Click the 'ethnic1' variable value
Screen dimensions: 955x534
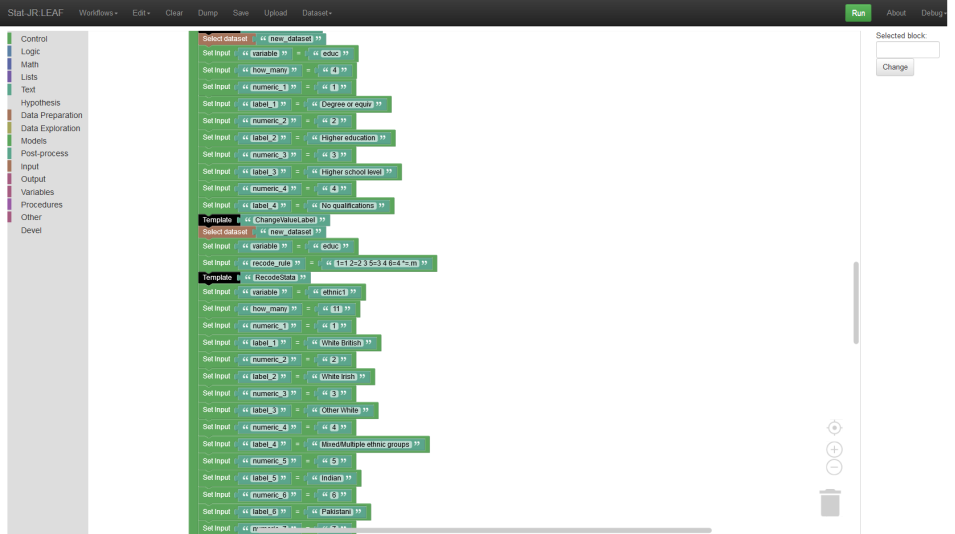point(334,292)
